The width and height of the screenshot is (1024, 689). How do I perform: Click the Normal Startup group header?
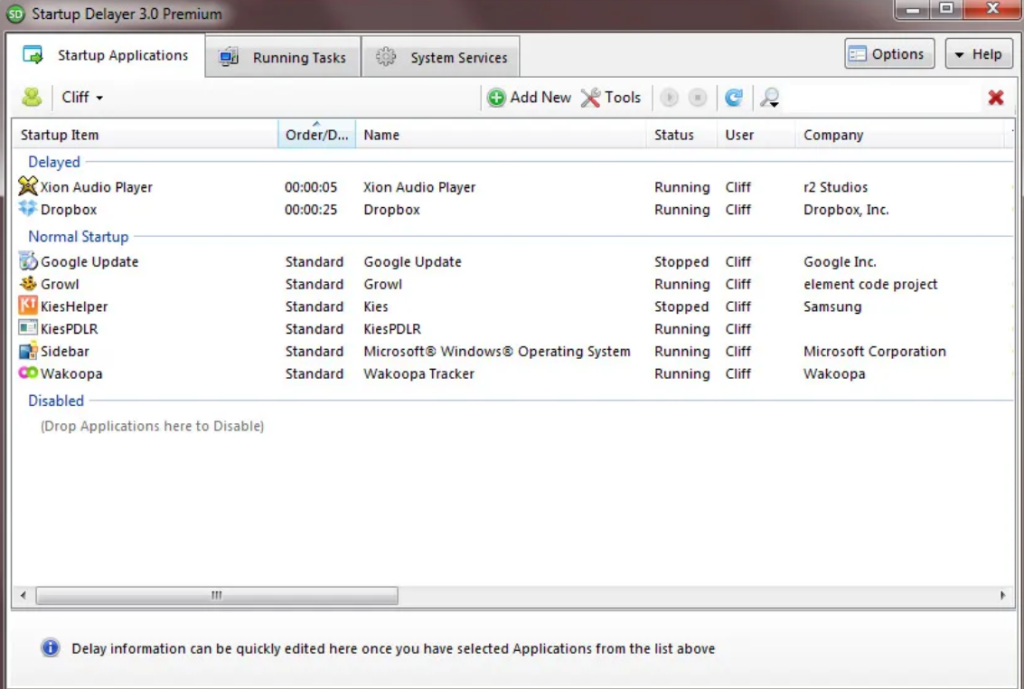click(78, 236)
